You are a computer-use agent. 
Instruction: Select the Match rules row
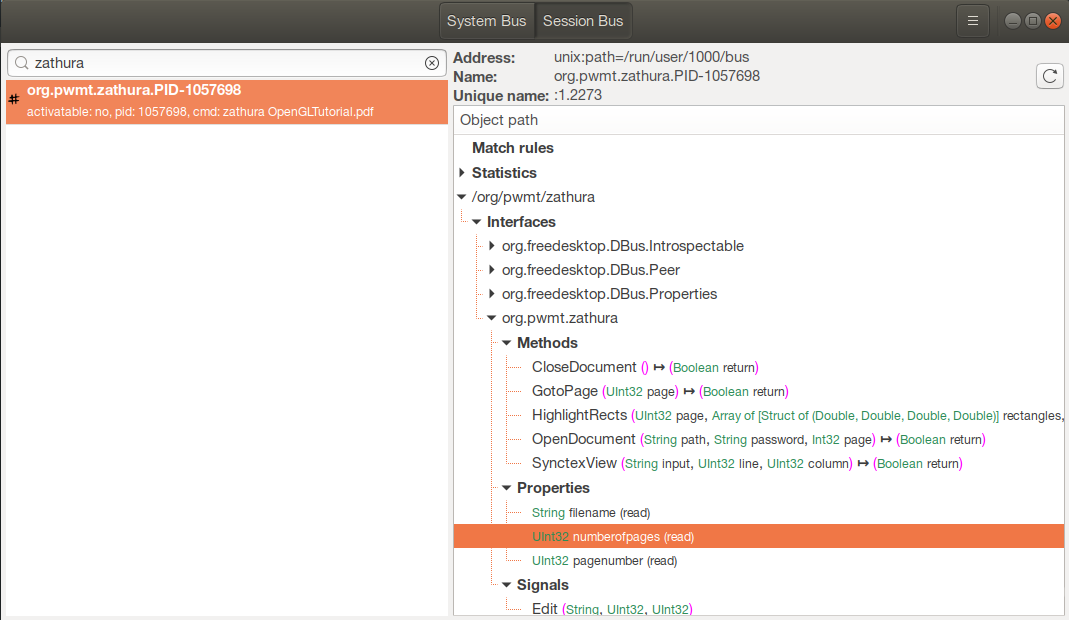click(758, 148)
